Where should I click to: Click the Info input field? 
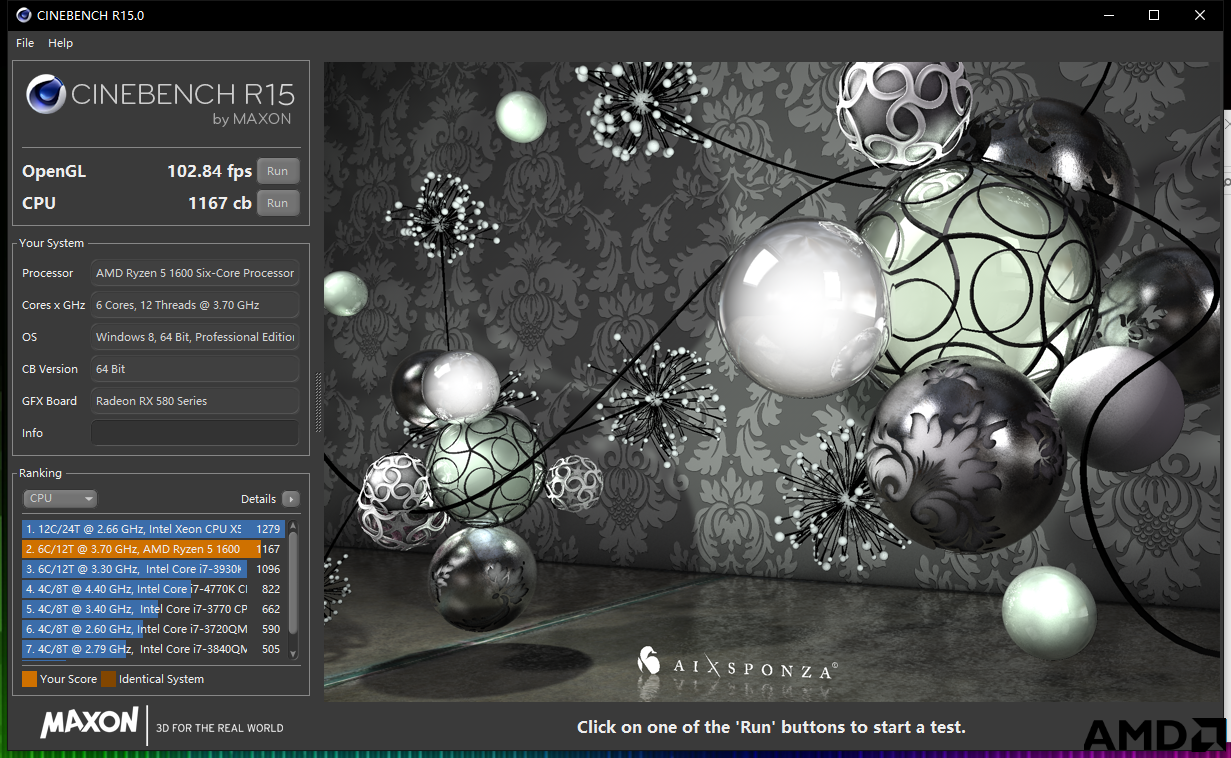pos(195,433)
